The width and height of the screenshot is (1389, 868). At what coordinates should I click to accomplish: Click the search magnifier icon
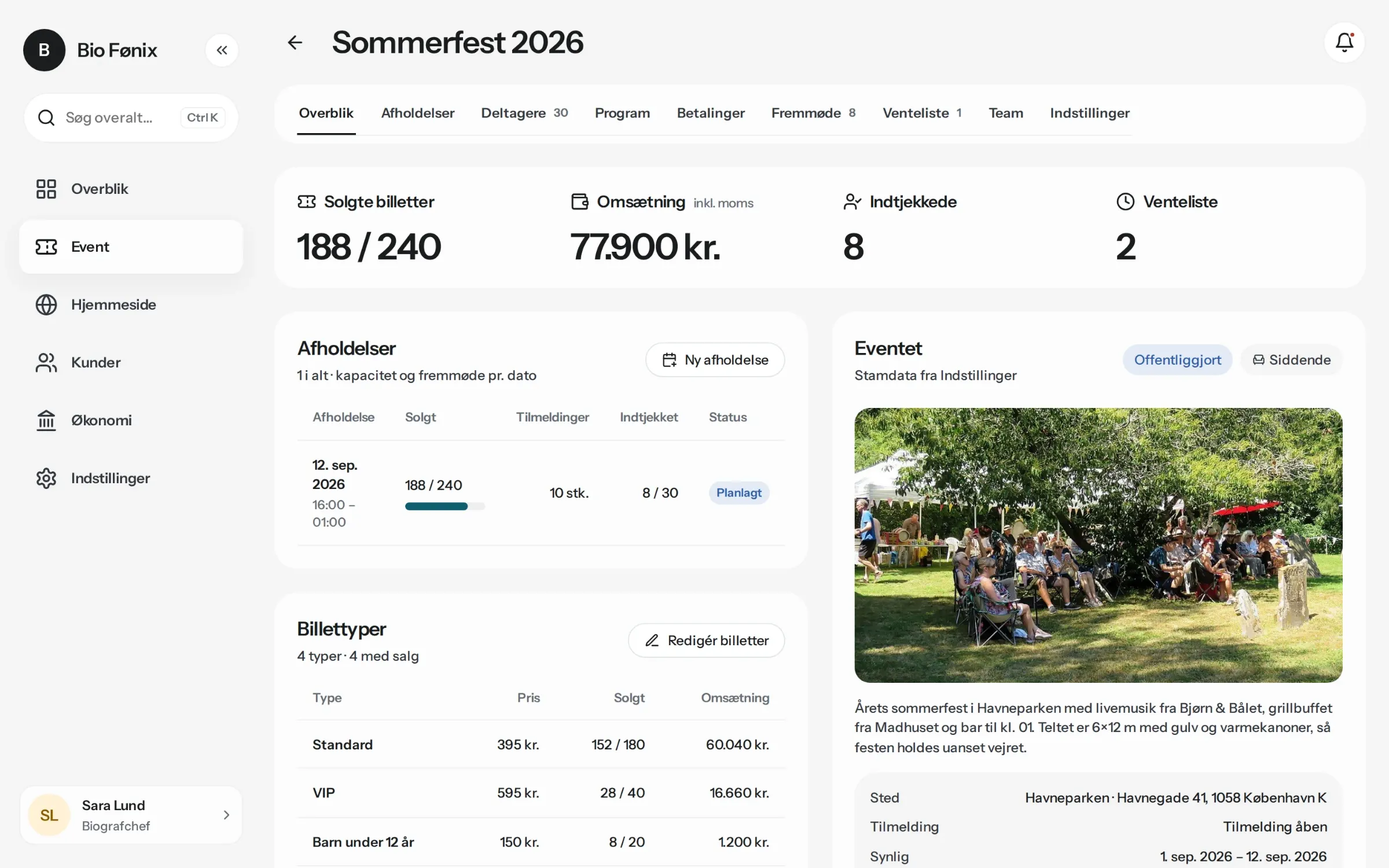tap(46, 117)
